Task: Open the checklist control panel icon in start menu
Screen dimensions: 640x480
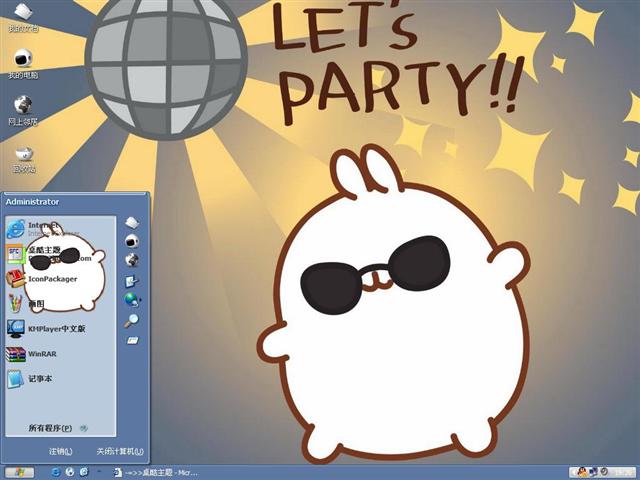Action: coord(132,281)
